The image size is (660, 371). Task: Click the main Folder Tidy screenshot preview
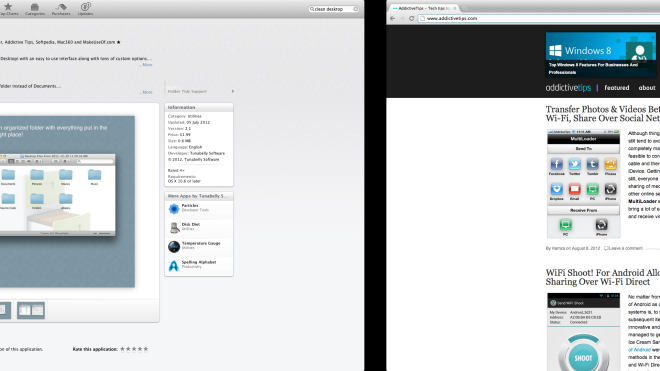click(x=67, y=201)
